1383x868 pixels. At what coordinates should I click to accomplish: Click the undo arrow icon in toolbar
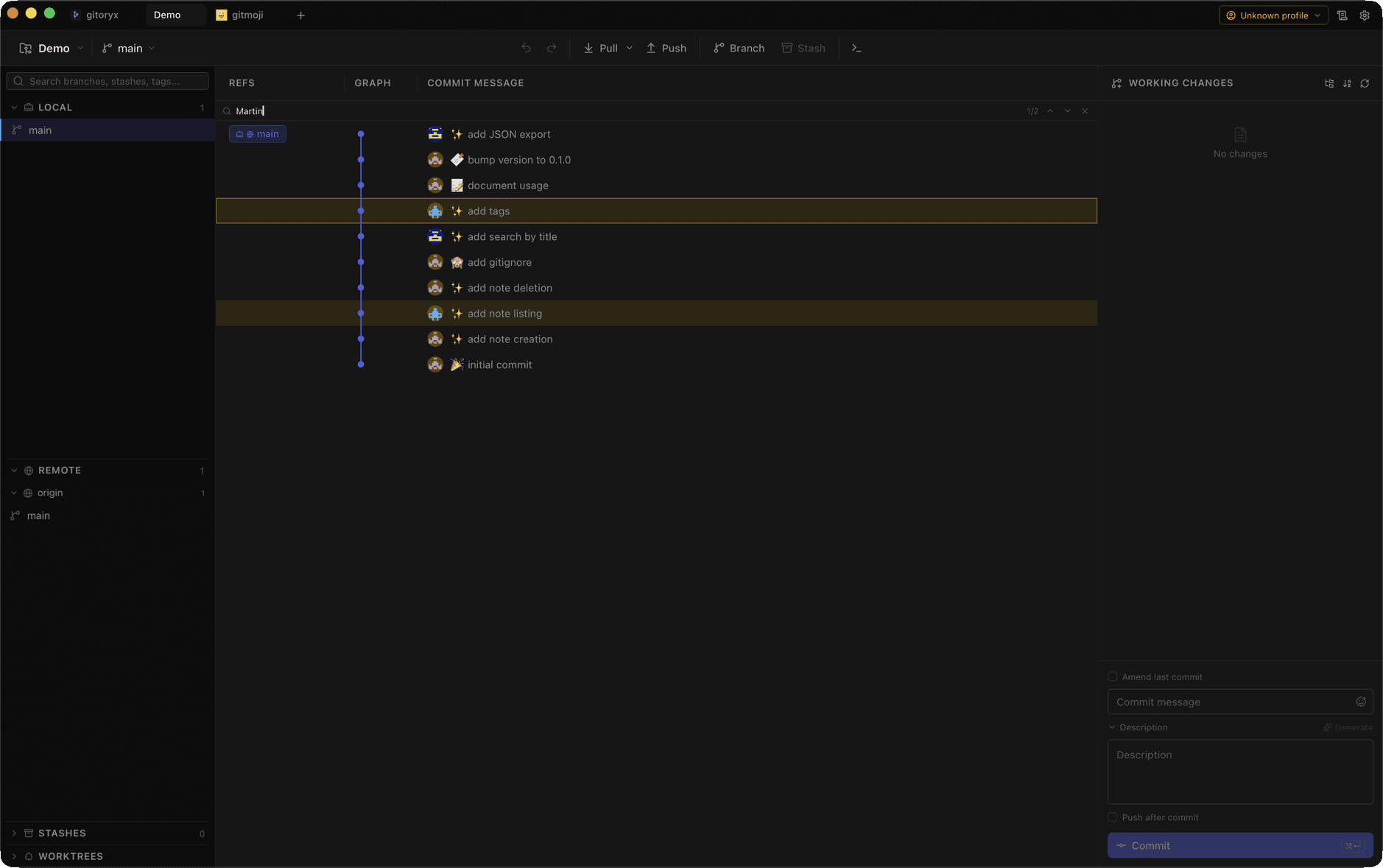(526, 48)
